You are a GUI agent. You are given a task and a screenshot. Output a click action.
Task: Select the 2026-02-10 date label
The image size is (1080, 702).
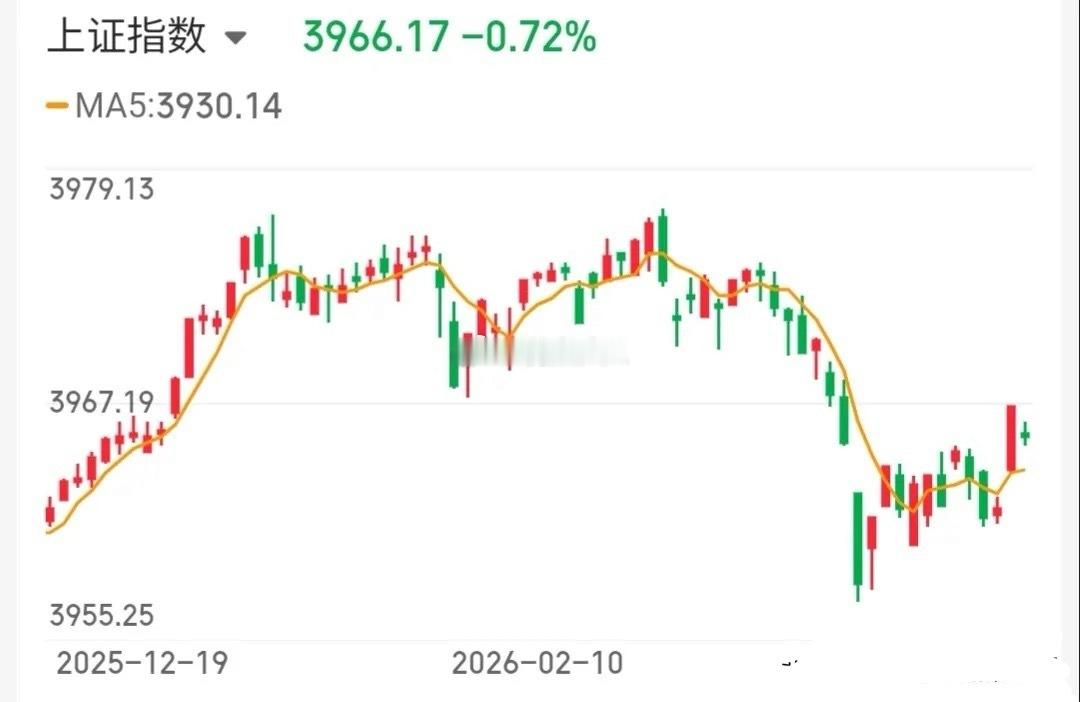[x=536, y=662]
